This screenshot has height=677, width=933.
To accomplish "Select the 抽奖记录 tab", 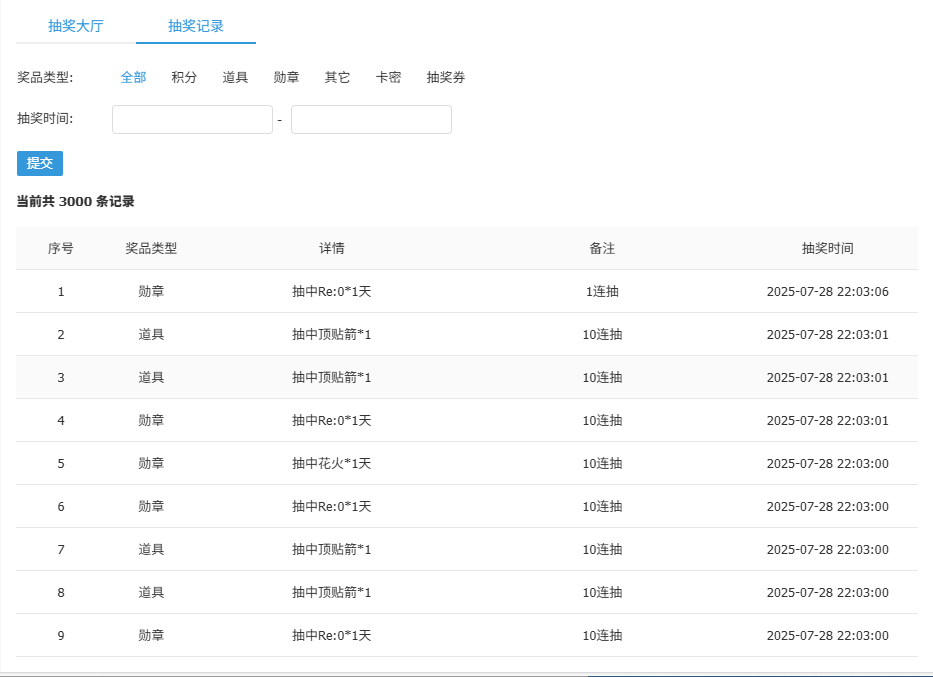I will (x=195, y=25).
